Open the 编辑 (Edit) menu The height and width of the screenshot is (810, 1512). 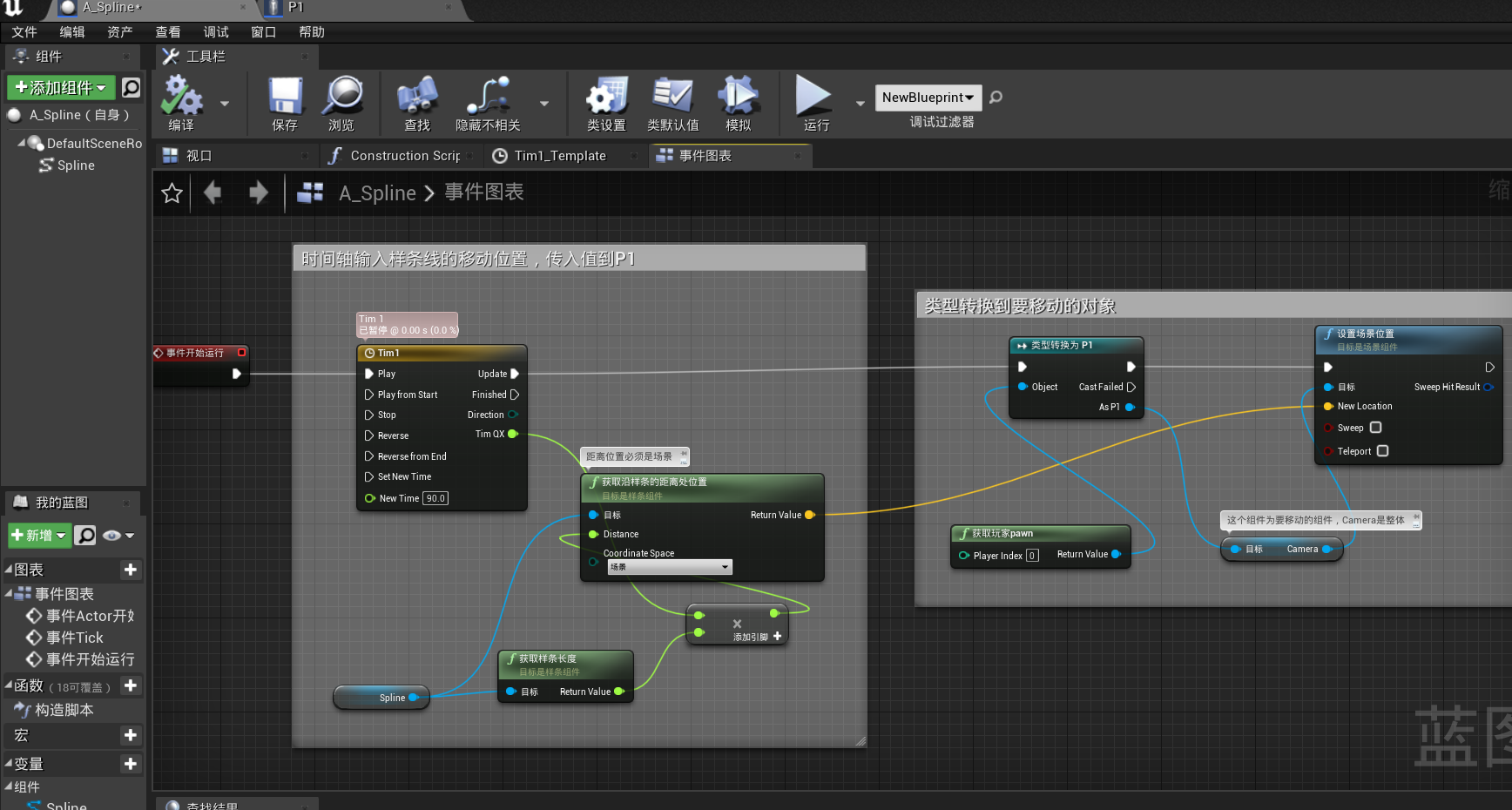pos(72,32)
